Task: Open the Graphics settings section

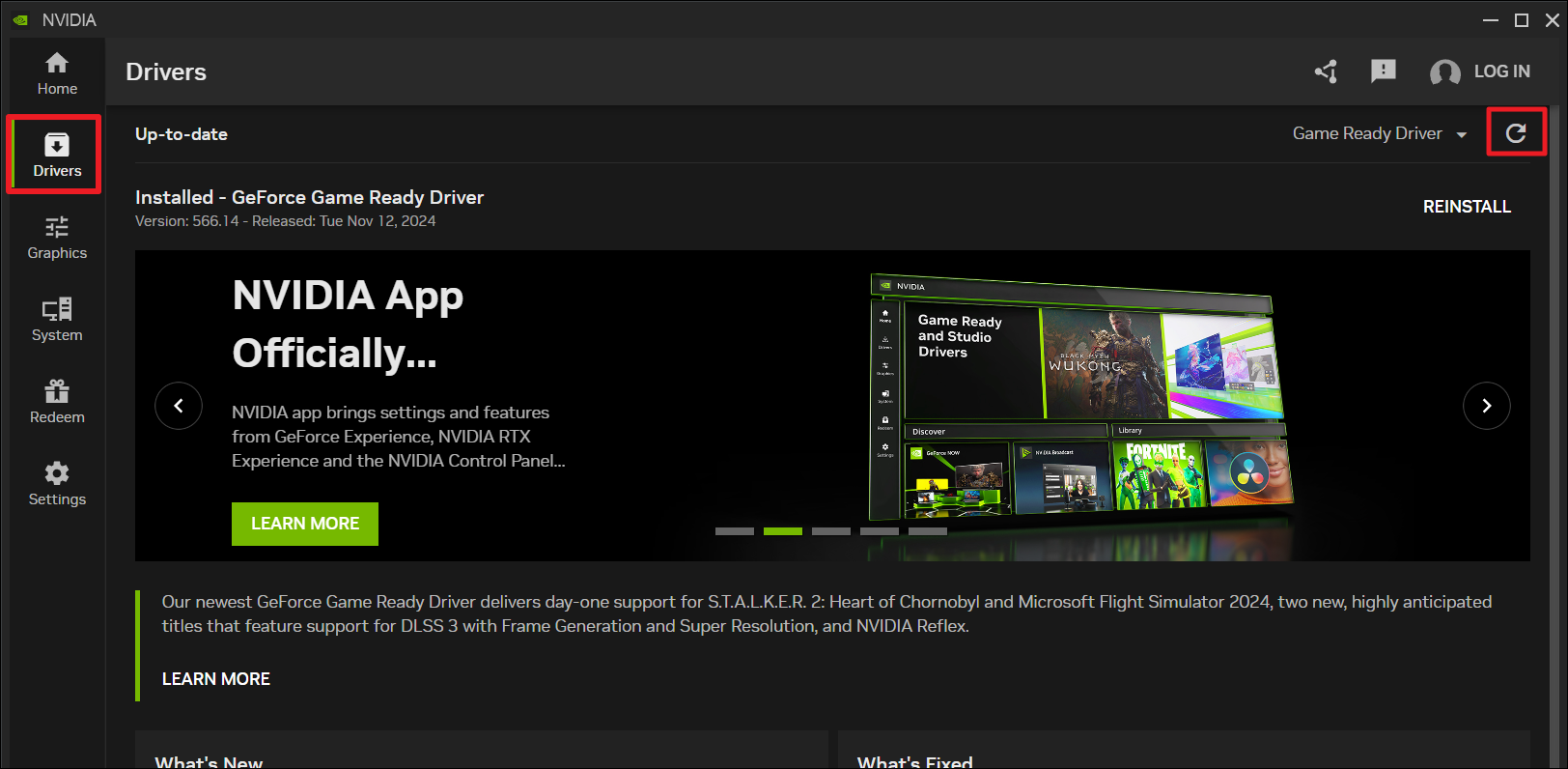Action: (57, 238)
